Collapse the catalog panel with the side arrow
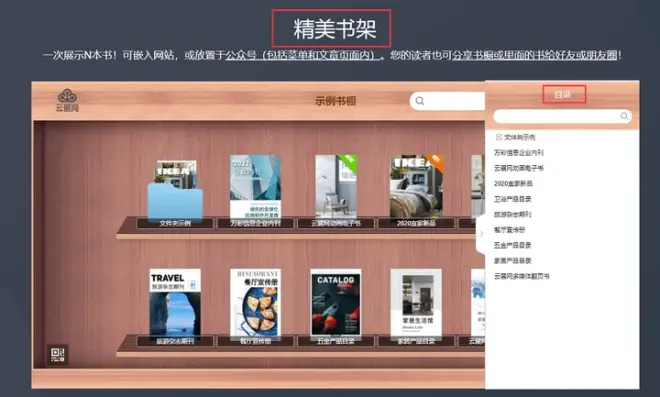660x397 pixels. (x=481, y=234)
